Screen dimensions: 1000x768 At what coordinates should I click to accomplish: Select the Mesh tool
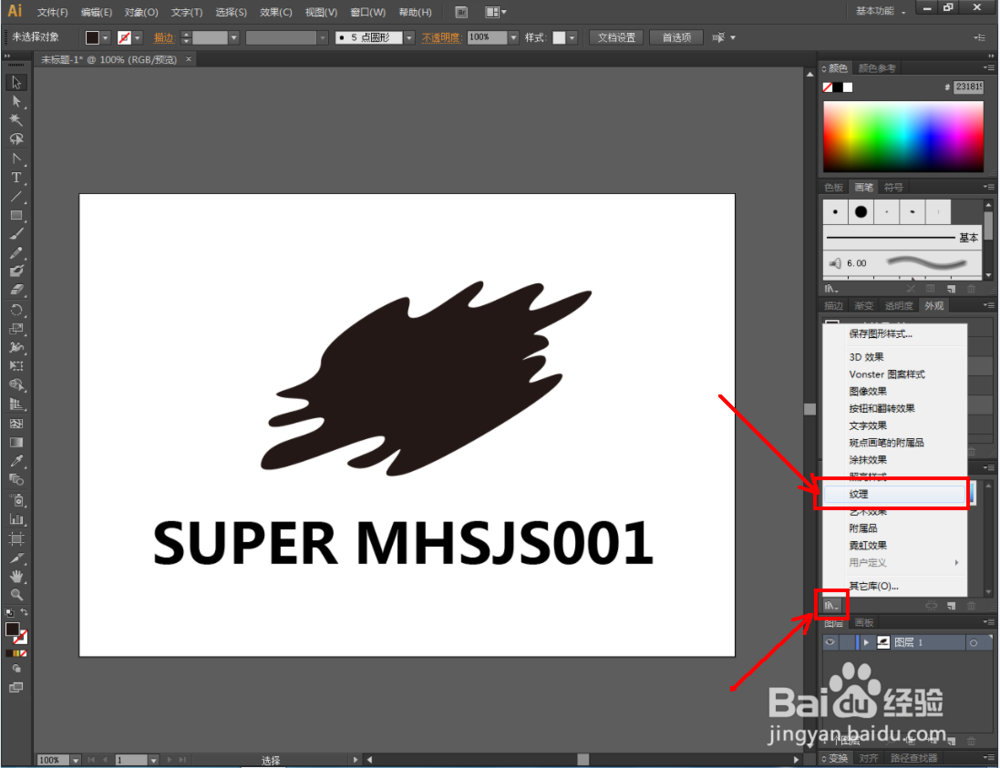[x=16, y=424]
